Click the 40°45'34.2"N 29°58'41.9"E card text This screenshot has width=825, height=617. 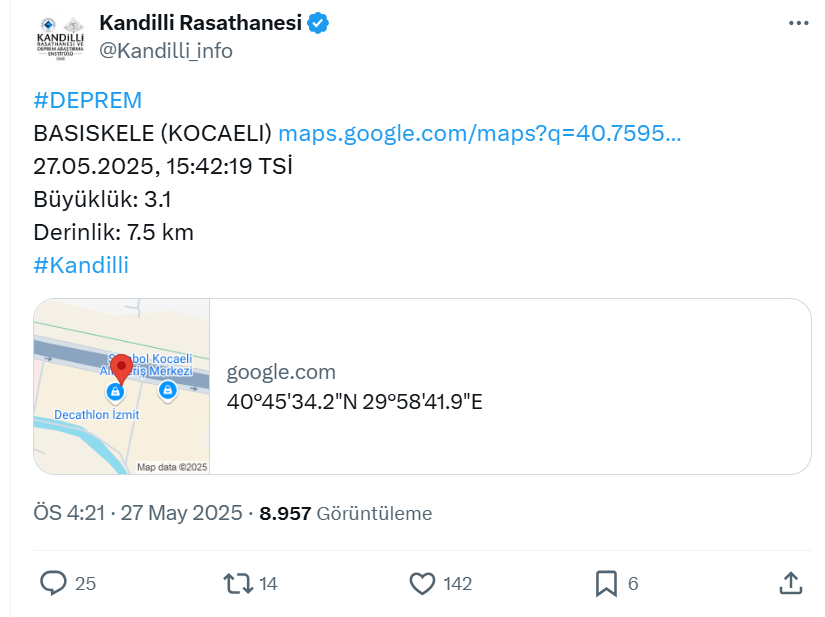[355, 402]
